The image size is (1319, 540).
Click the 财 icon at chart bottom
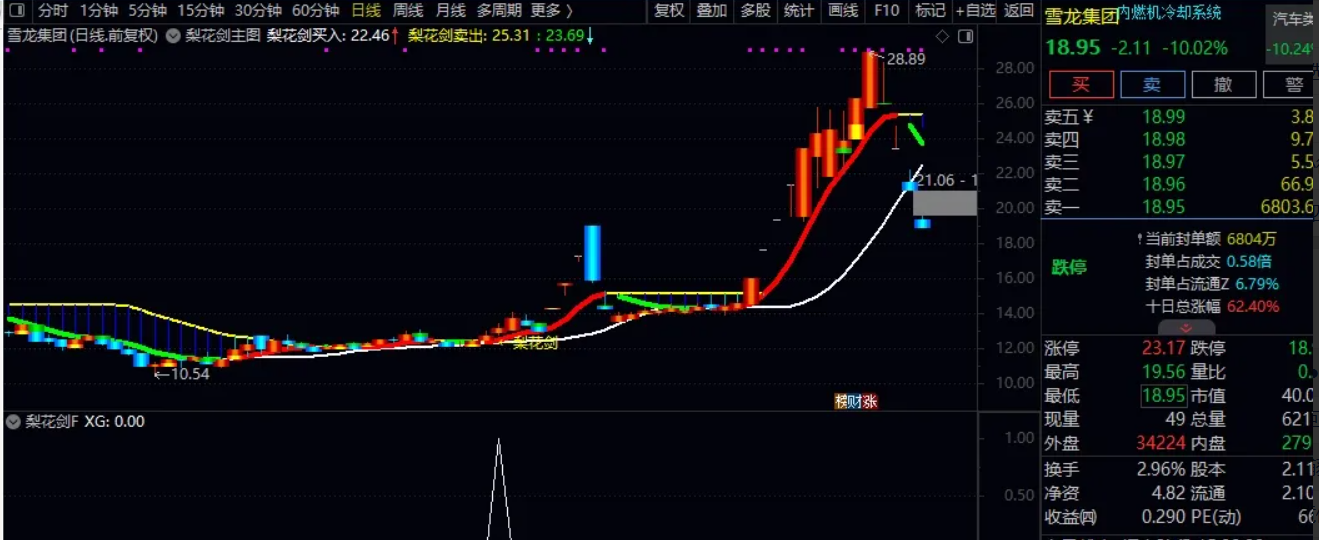[855, 402]
